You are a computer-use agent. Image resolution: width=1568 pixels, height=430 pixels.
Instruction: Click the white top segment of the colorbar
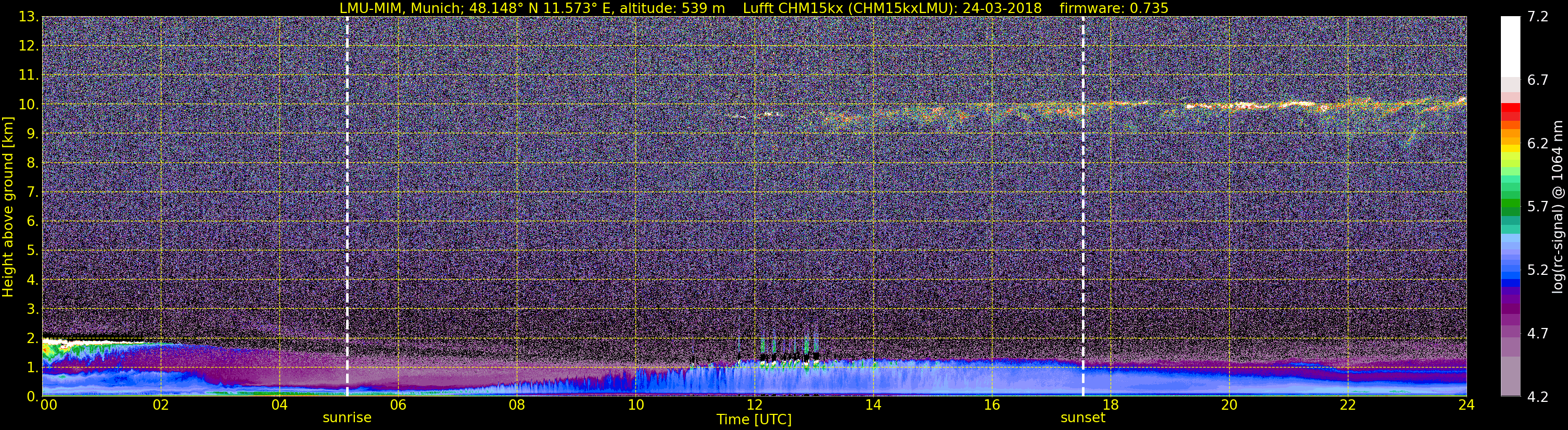coord(1510,46)
